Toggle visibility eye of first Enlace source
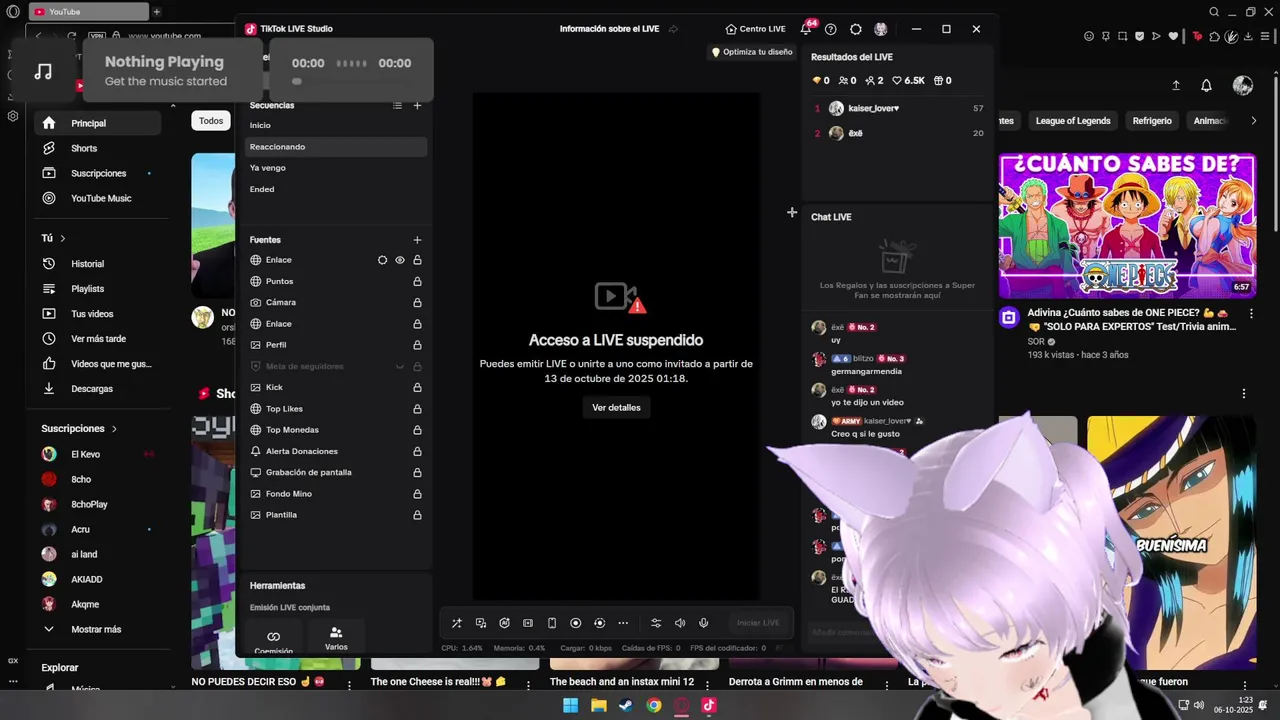Image resolution: width=1280 pixels, height=720 pixels. 400,260
